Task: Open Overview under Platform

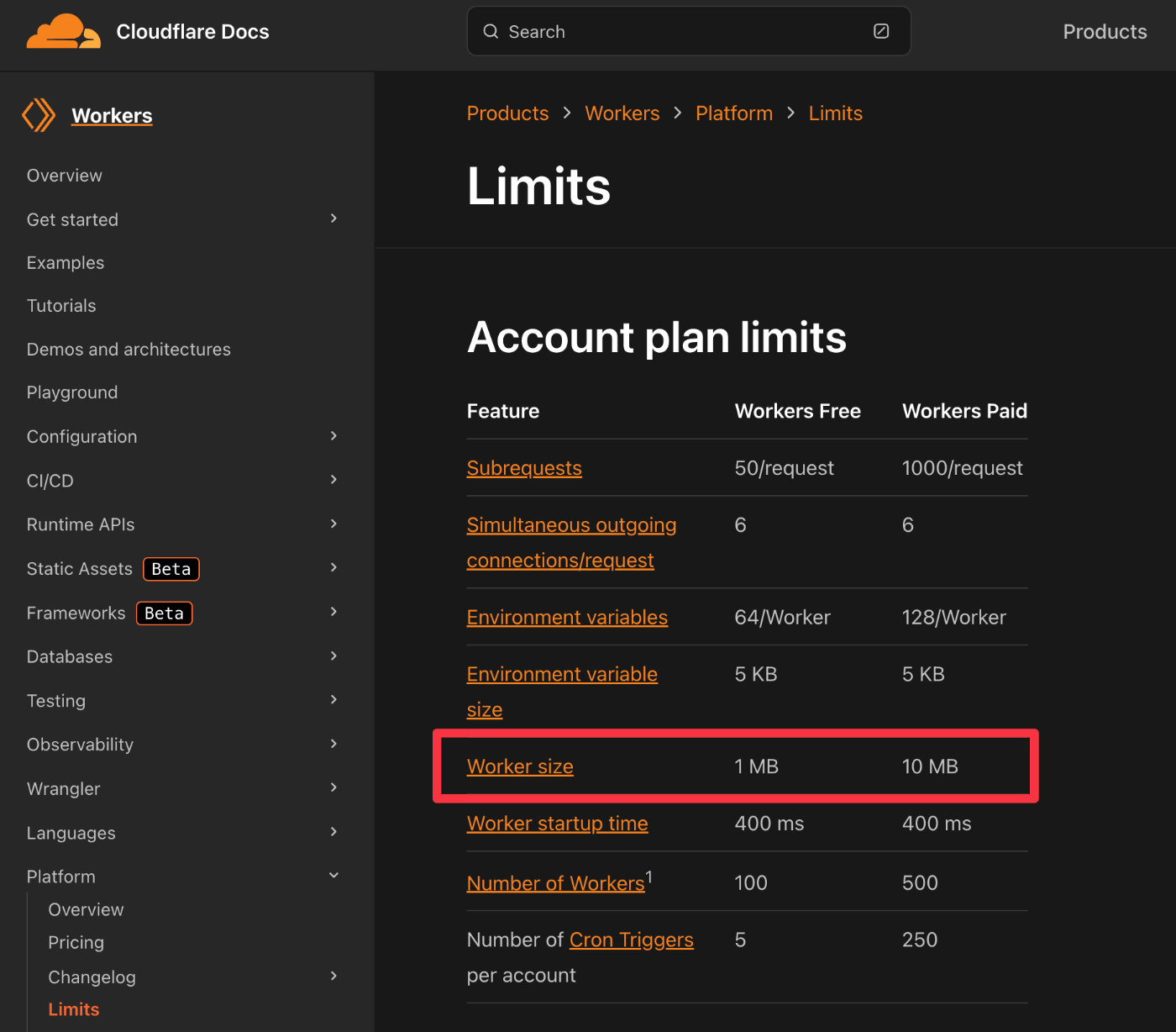Action: click(86, 910)
